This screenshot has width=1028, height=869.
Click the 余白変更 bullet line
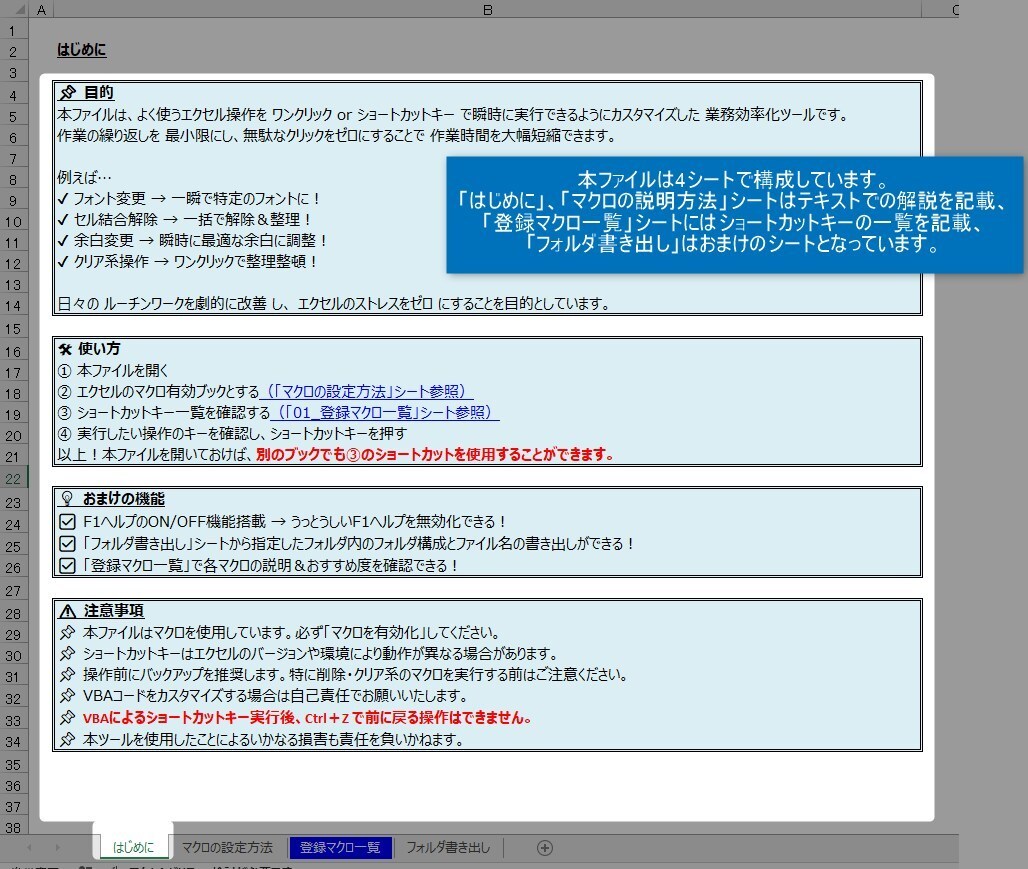pos(192,240)
